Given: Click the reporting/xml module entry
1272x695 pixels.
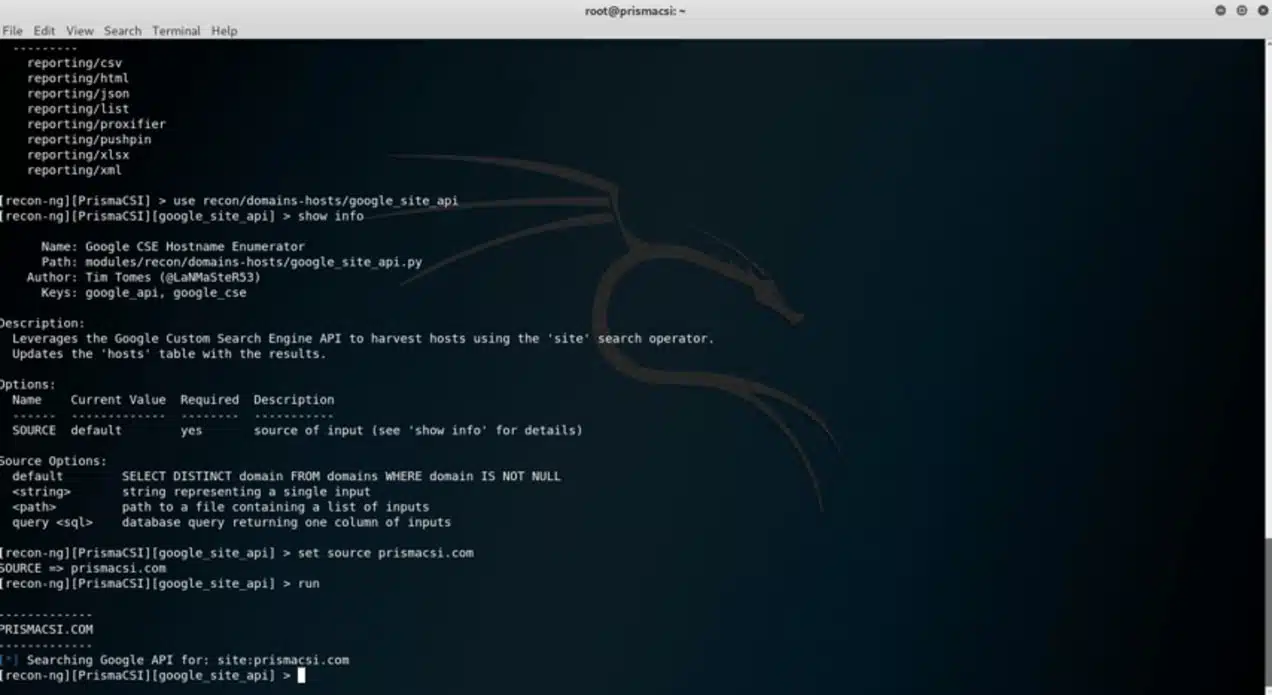Looking at the screenshot, I should pos(75,170).
